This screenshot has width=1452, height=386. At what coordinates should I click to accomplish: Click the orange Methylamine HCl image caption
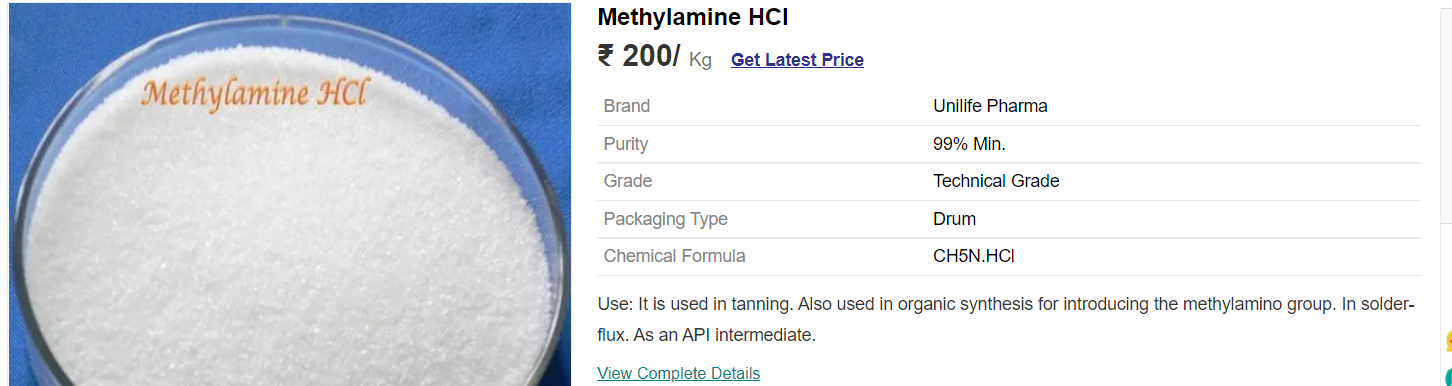point(255,93)
